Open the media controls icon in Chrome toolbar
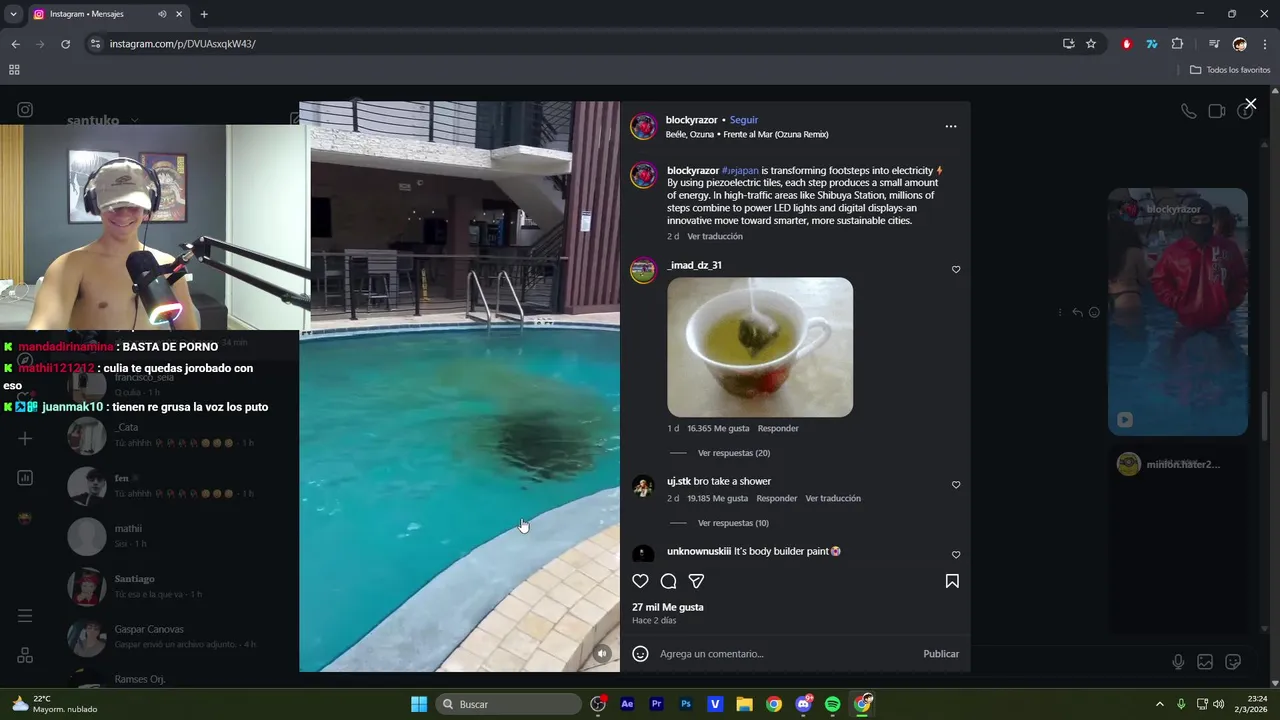1280x720 pixels. pyautogui.click(x=1214, y=44)
